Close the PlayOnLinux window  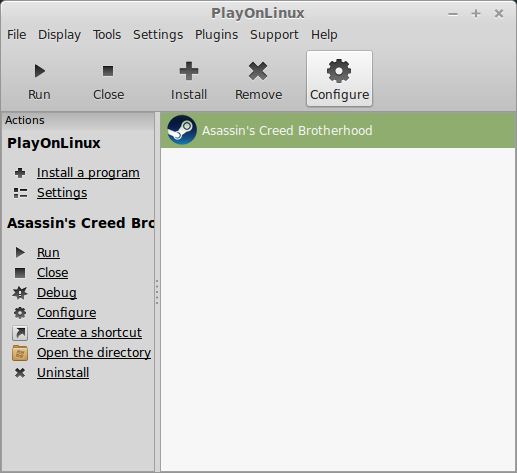(499, 14)
